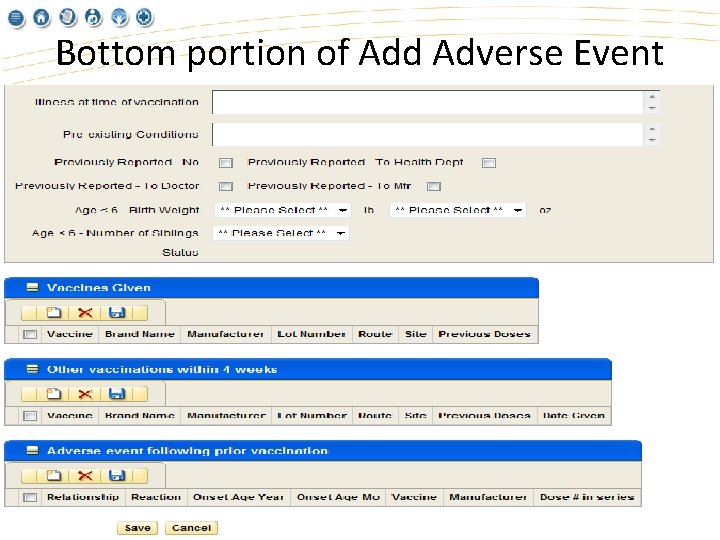This screenshot has height=540, width=720.
Task: Go to the home icon
Action: coord(41,18)
